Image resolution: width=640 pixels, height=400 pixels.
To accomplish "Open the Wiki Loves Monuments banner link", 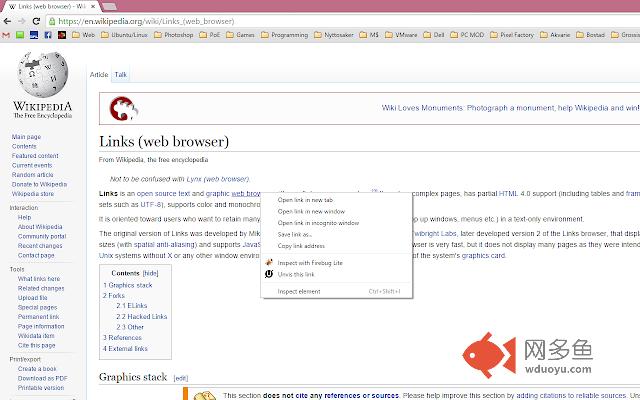I will point(510,108).
